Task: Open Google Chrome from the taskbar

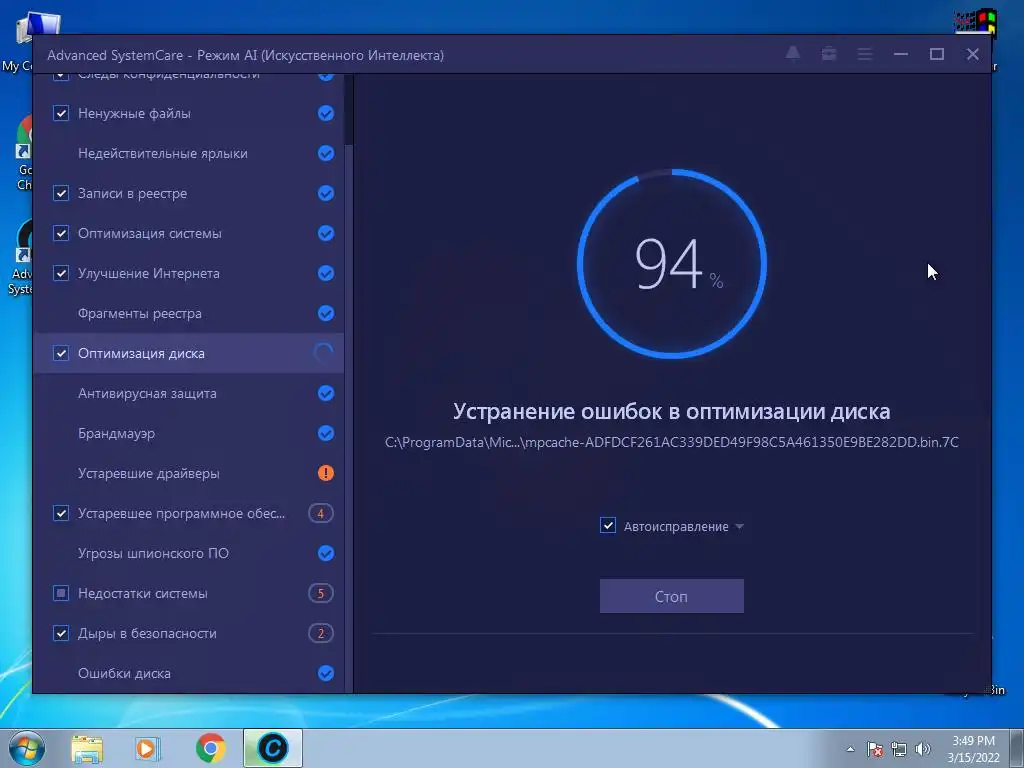Action: tap(210, 748)
